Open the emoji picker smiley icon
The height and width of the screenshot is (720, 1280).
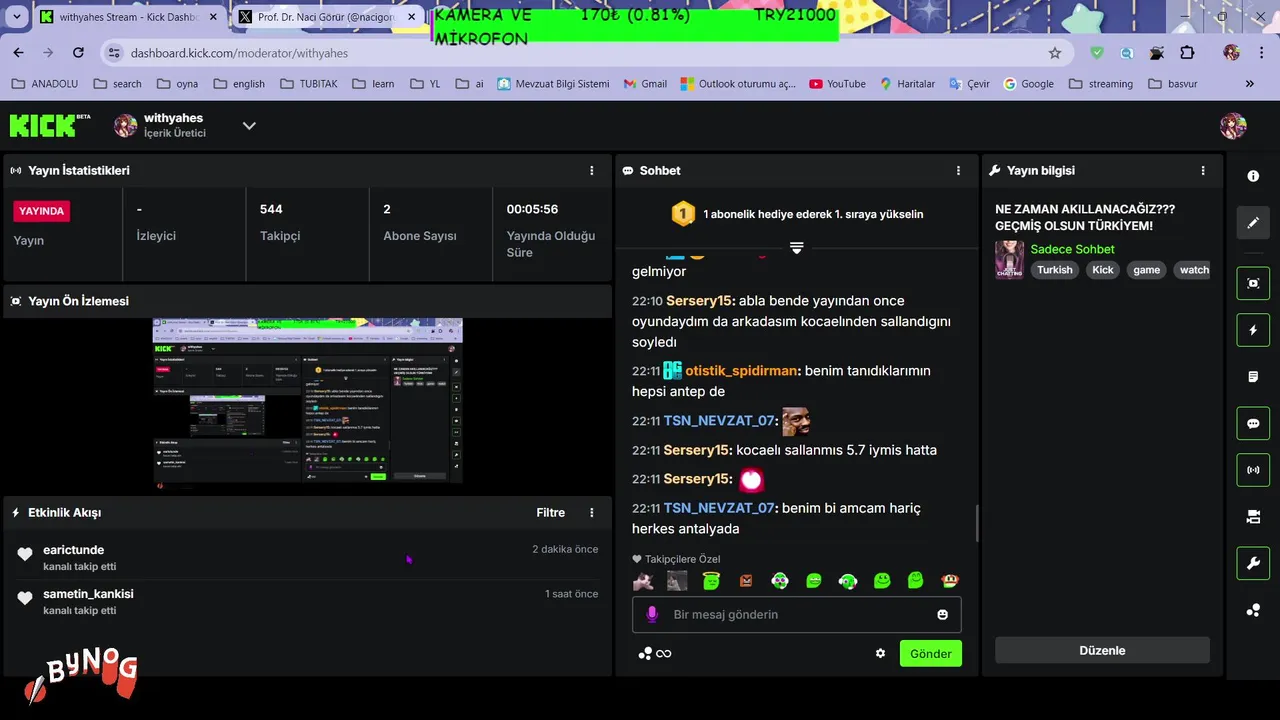pyautogui.click(x=942, y=614)
